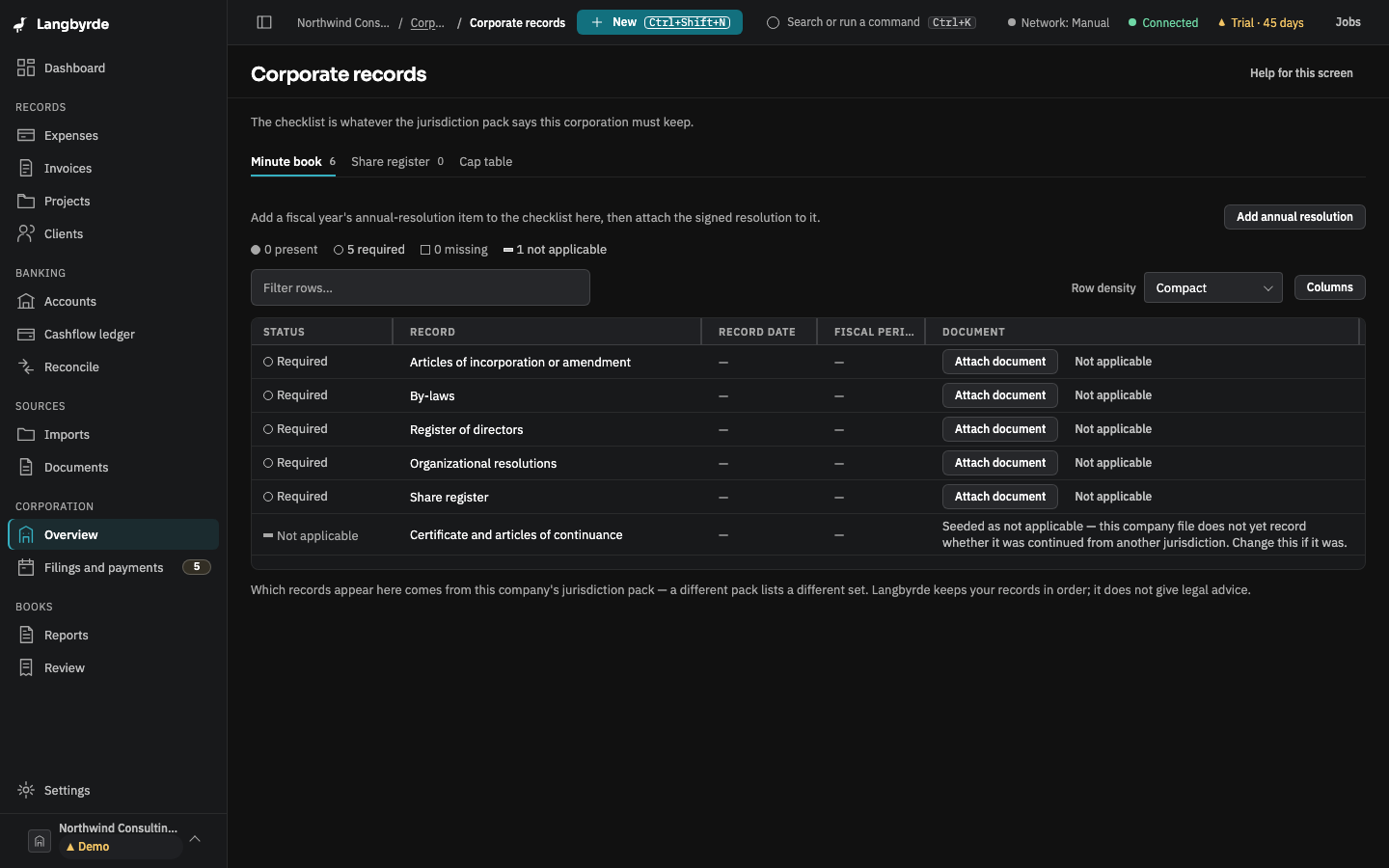Filter by 5 required status
Screen dimensions: 1389x868
tap(369, 250)
